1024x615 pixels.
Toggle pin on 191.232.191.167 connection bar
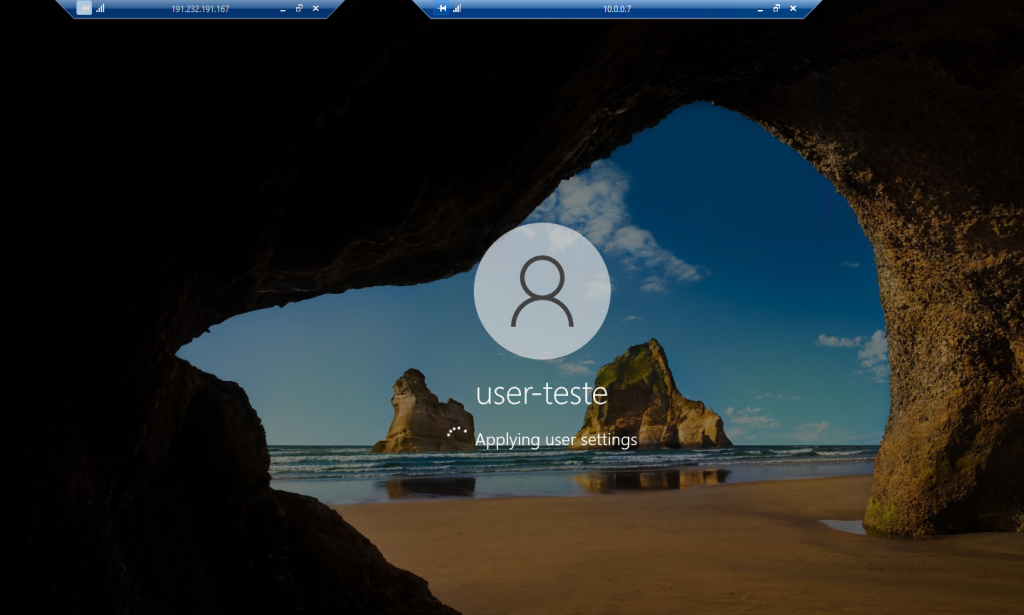pyautogui.click(x=84, y=8)
